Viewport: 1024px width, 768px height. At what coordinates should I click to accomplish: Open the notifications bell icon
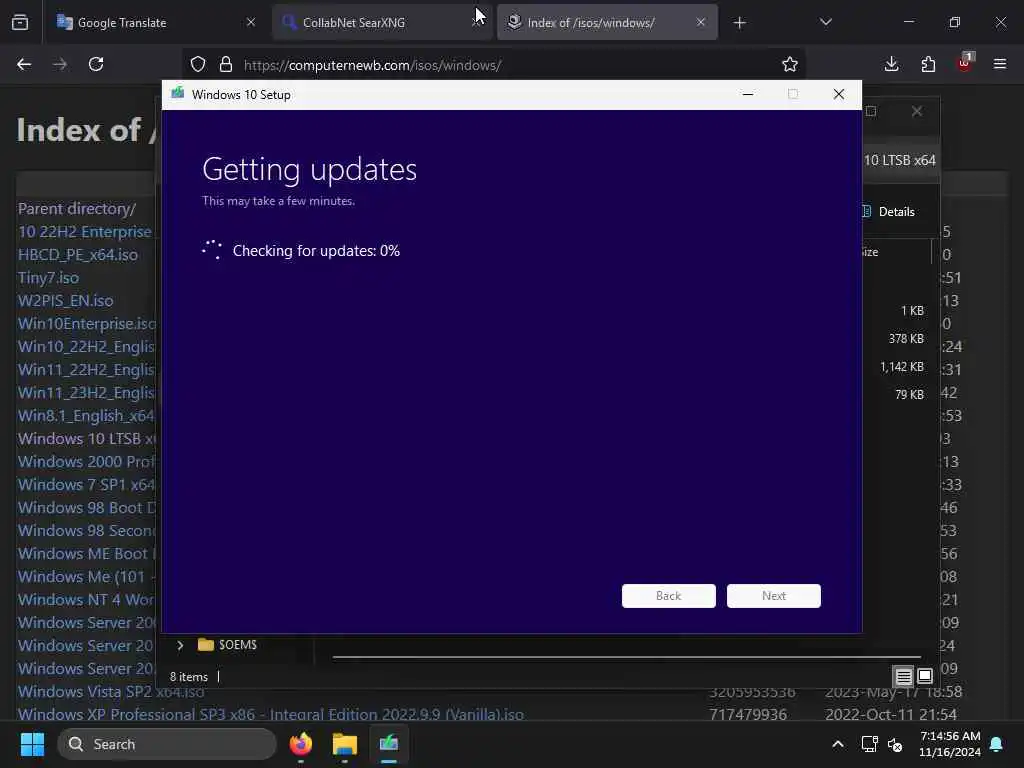997,744
